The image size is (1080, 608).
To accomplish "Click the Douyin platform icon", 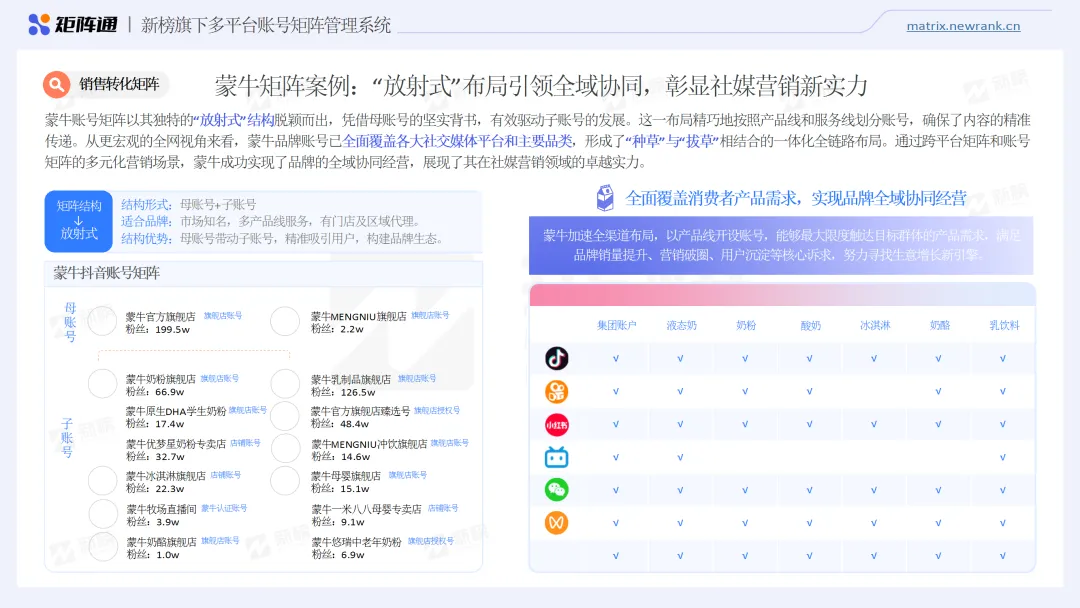I will (557, 358).
